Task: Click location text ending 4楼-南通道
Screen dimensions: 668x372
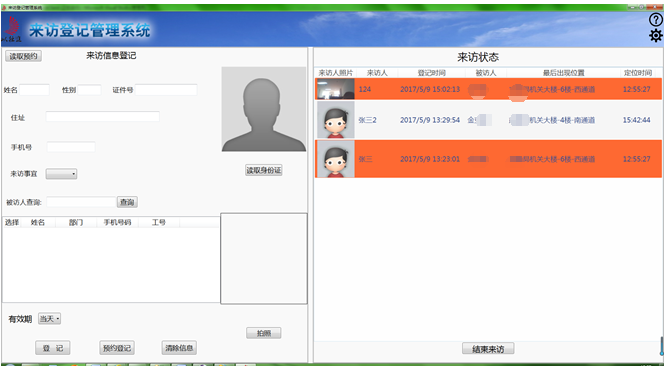Action: pyautogui.click(x=552, y=120)
